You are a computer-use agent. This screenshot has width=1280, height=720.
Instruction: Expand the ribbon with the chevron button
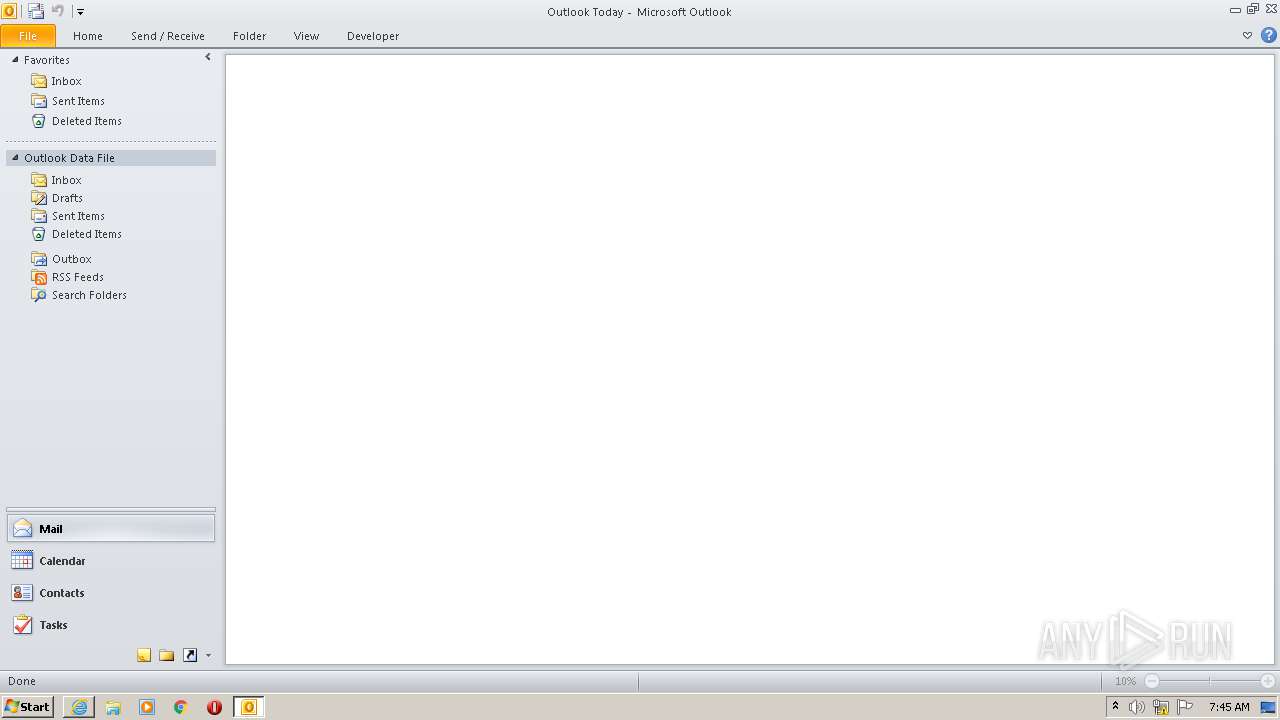(1247, 35)
